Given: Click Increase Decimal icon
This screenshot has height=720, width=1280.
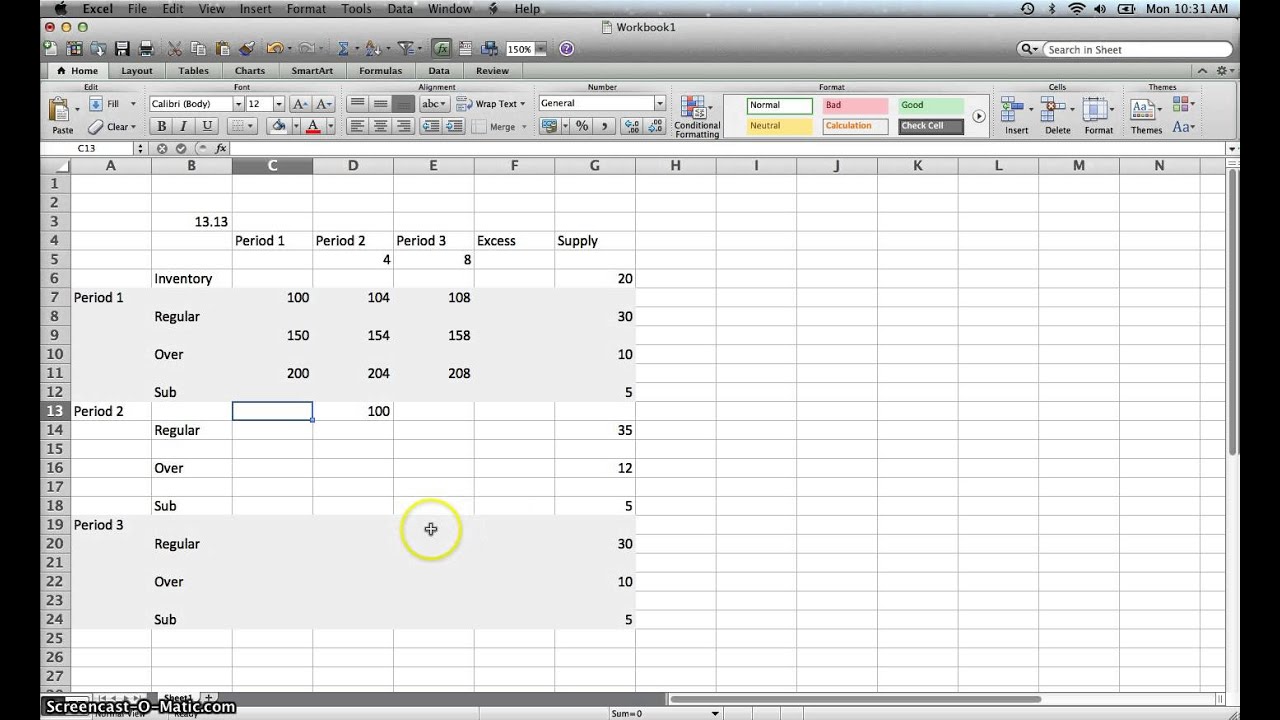Looking at the screenshot, I should coord(632,126).
